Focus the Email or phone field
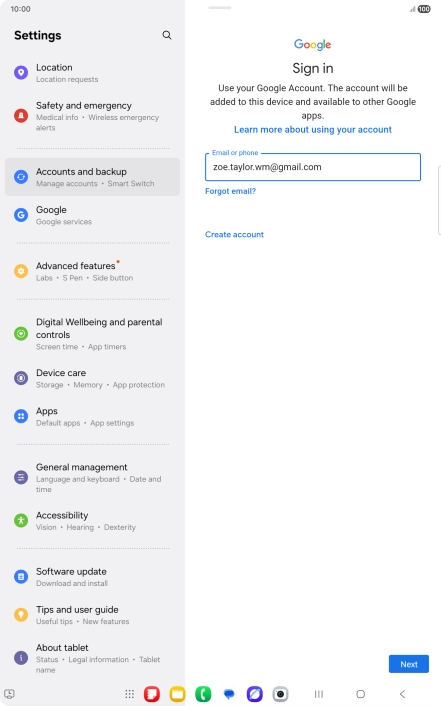This screenshot has width=441, height=706. click(x=313, y=167)
